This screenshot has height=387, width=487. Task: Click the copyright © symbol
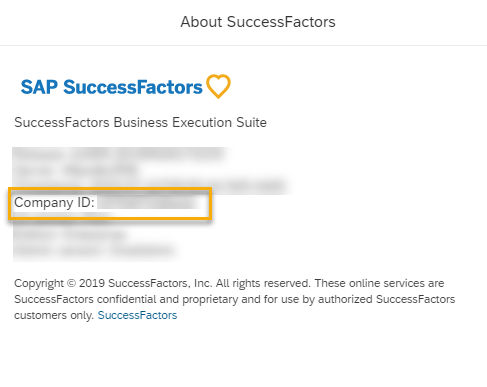coord(71,283)
